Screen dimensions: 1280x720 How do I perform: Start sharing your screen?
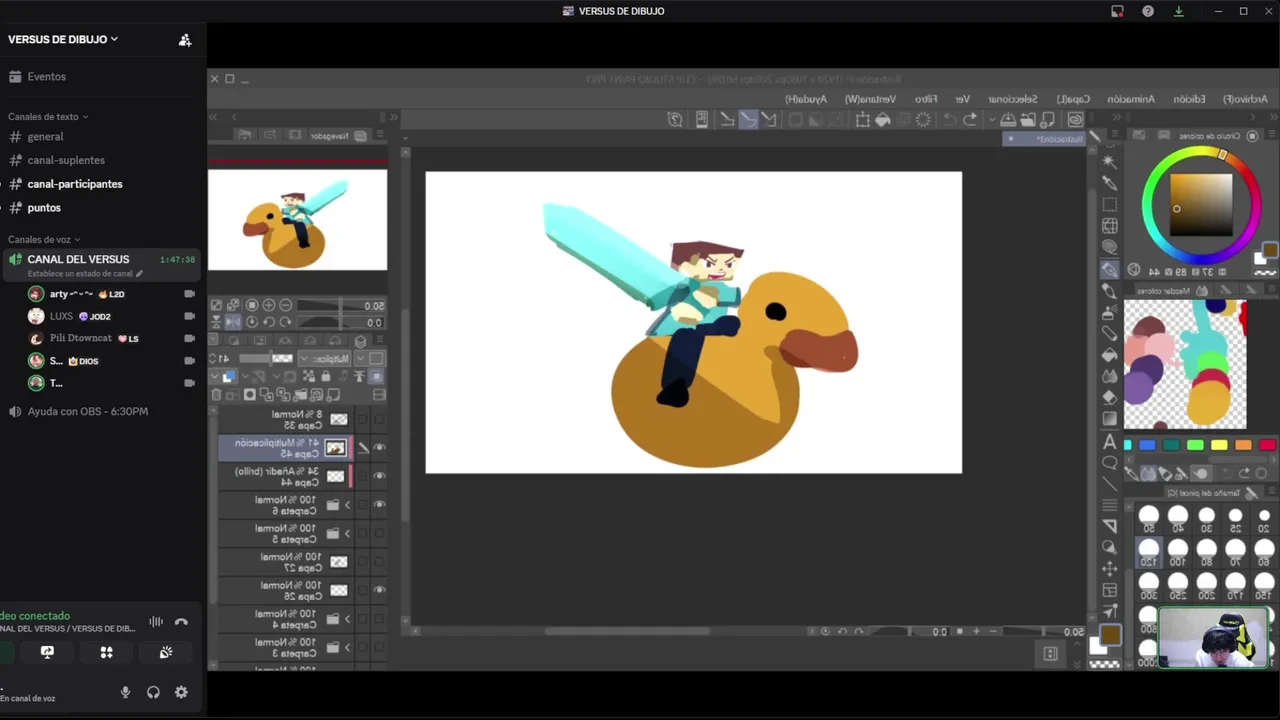coord(47,652)
